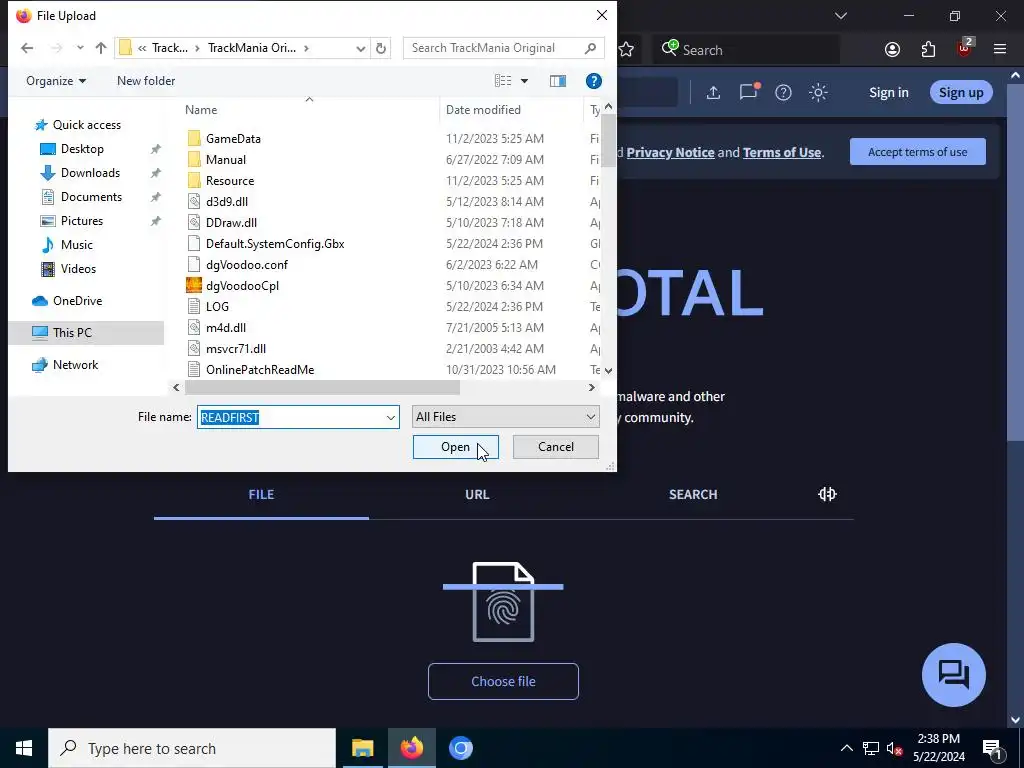Select the d3d9.dll file

point(227,202)
